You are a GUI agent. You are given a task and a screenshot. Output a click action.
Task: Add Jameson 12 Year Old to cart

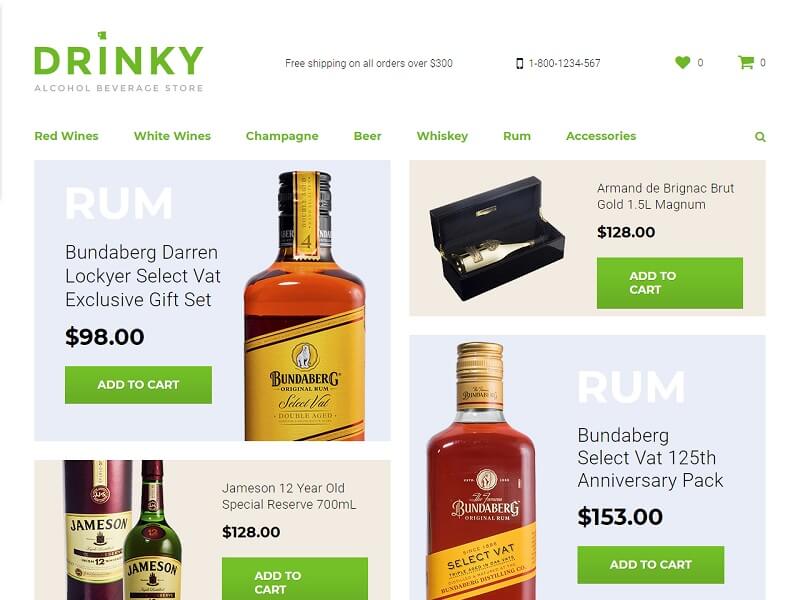(295, 579)
